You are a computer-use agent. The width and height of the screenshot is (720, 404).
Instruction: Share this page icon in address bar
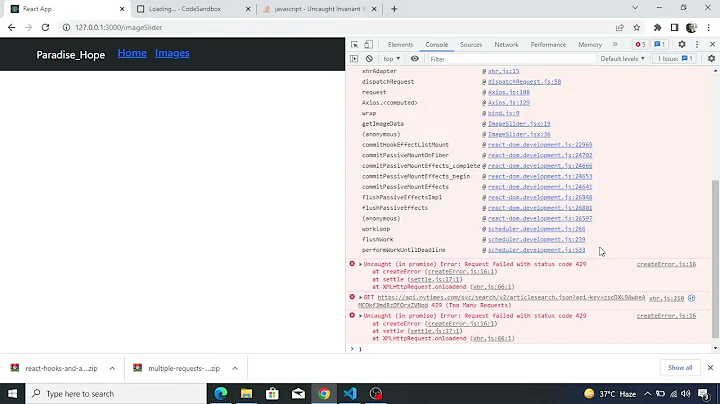pos(620,28)
